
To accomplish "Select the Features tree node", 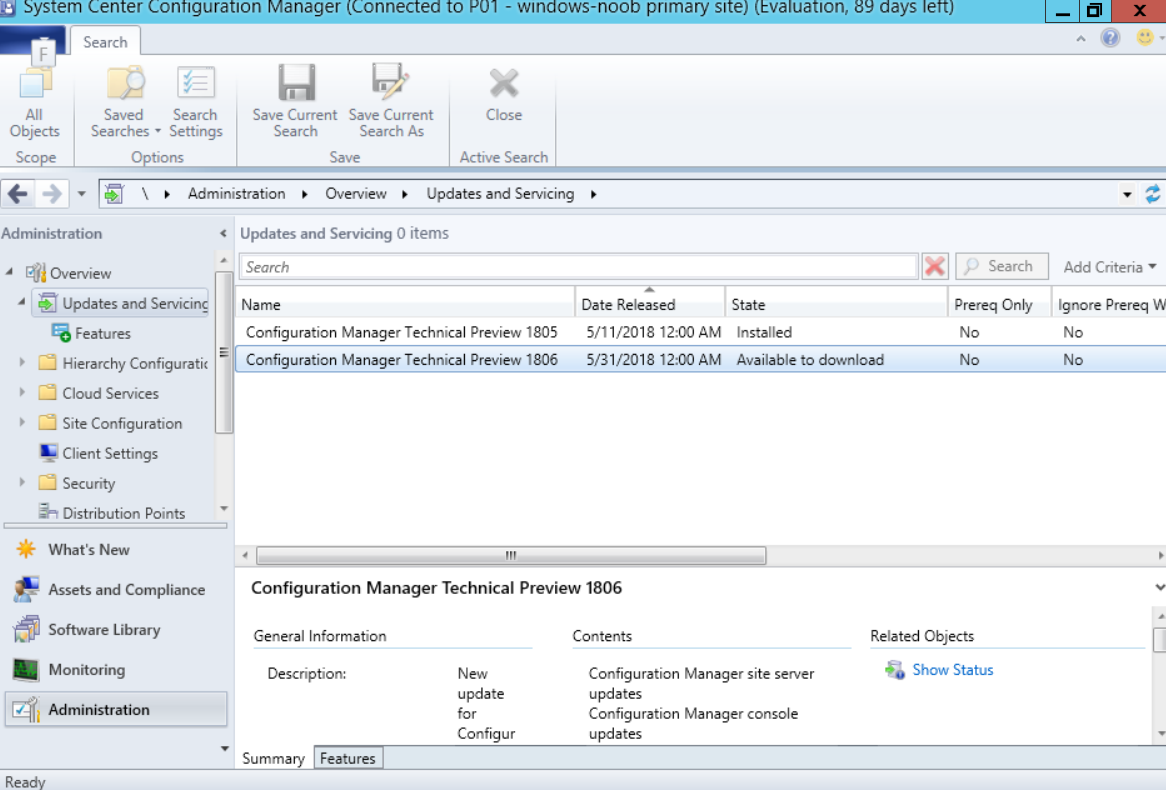I will coord(103,333).
